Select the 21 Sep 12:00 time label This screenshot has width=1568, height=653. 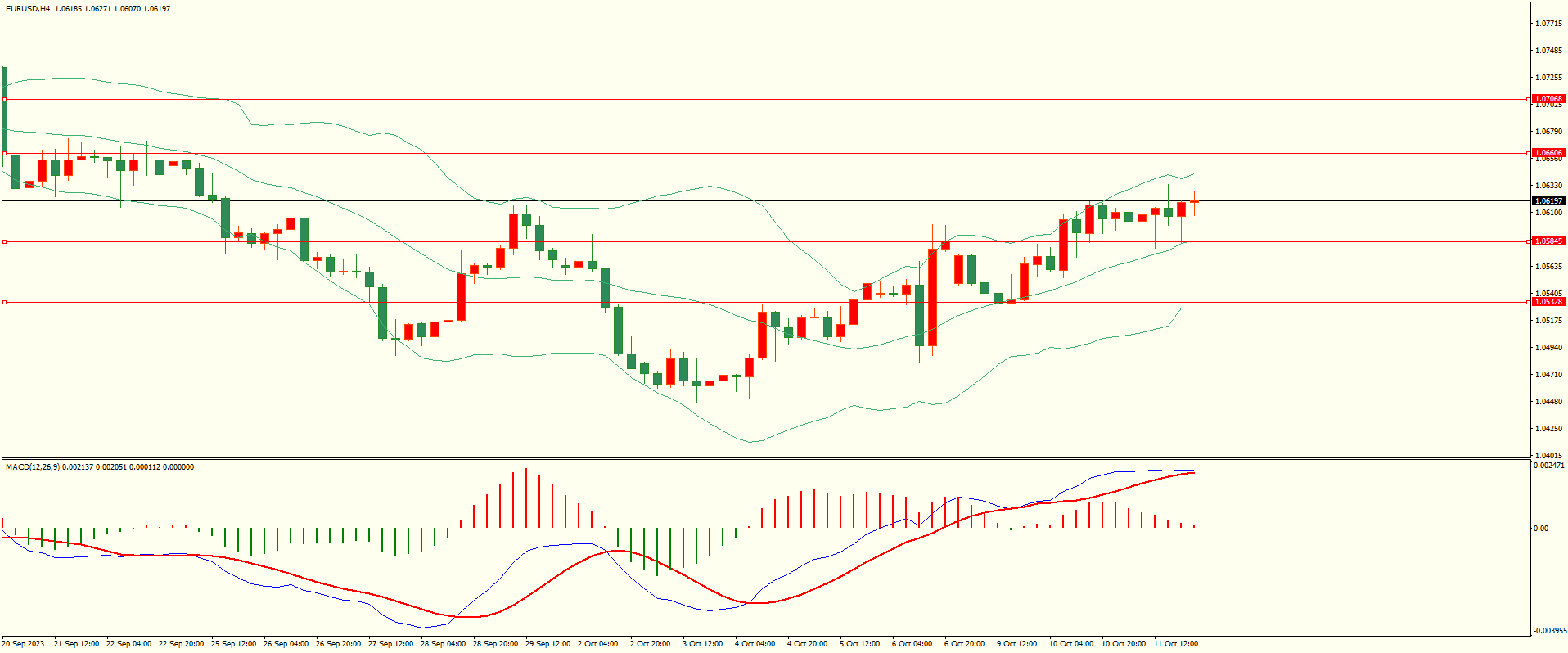click(x=76, y=644)
